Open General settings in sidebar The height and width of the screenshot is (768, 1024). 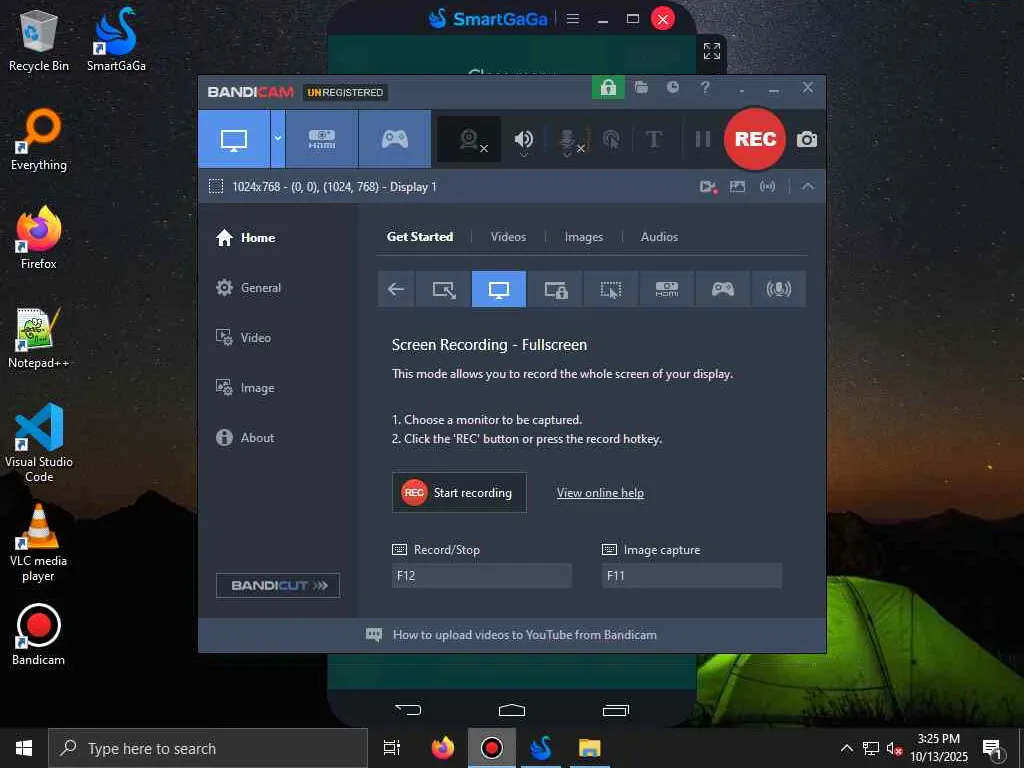pos(248,288)
